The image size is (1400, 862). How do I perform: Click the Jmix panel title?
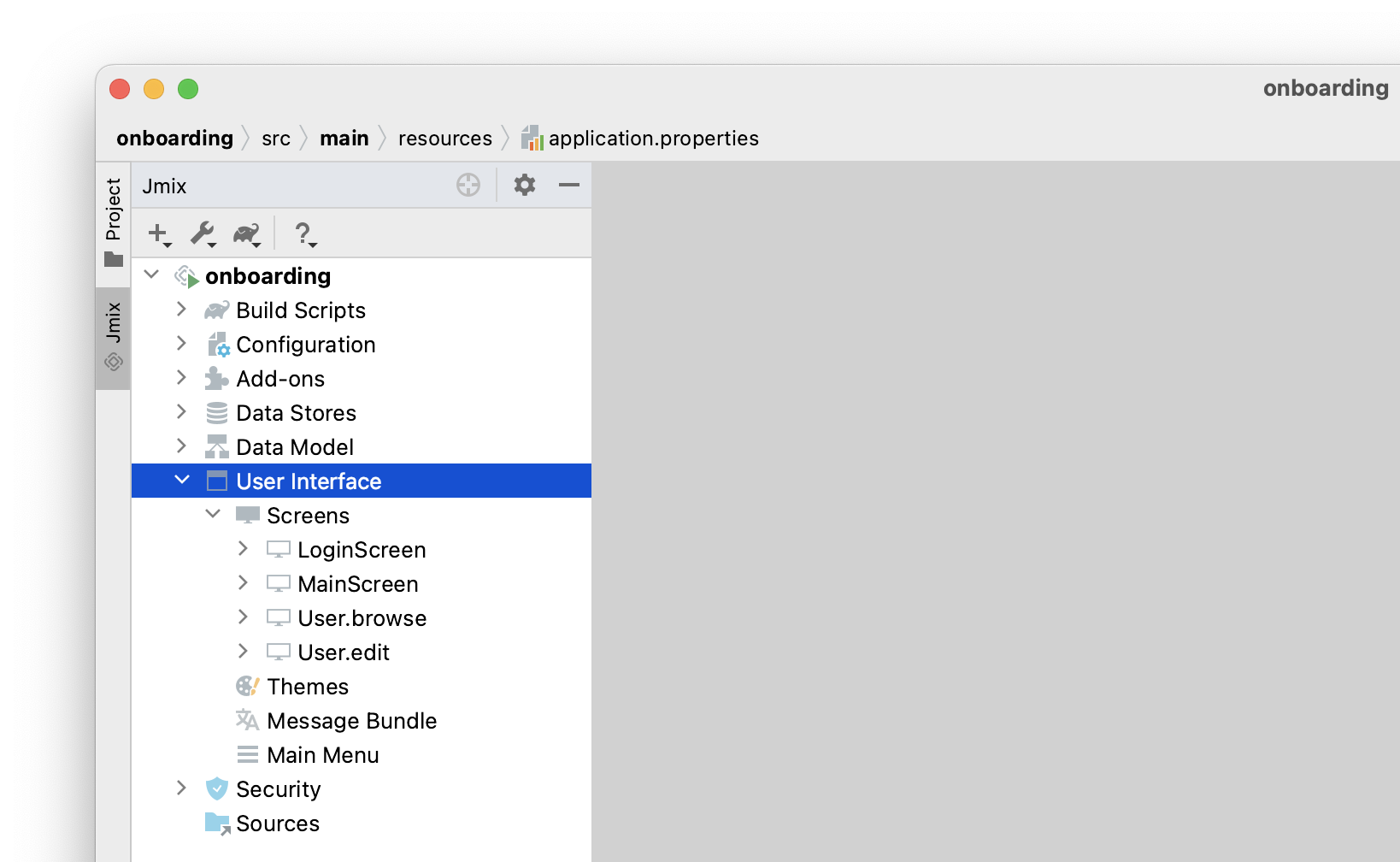tap(164, 186)
